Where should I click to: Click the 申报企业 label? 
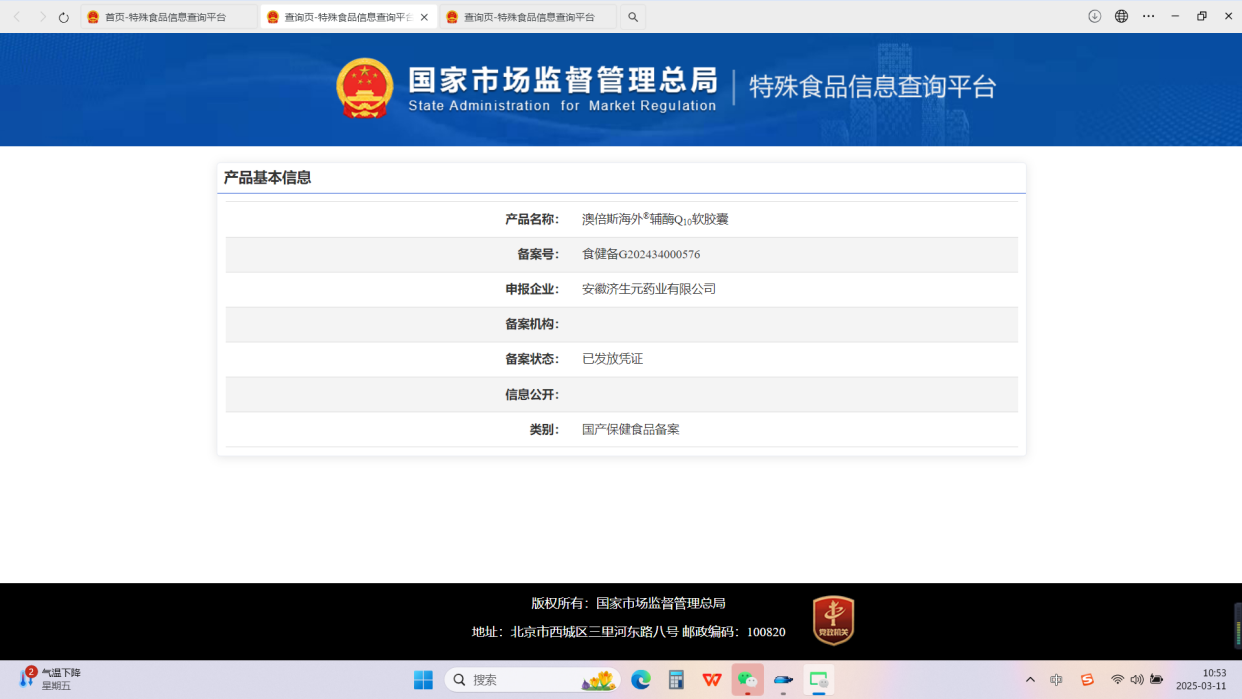tap(531, 289)
